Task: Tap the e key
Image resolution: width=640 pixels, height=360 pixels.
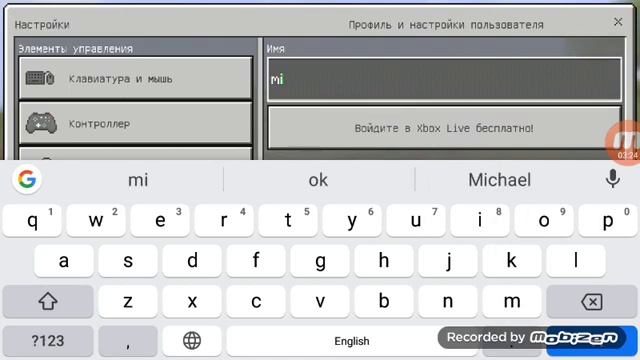Action: coord(160,220)
